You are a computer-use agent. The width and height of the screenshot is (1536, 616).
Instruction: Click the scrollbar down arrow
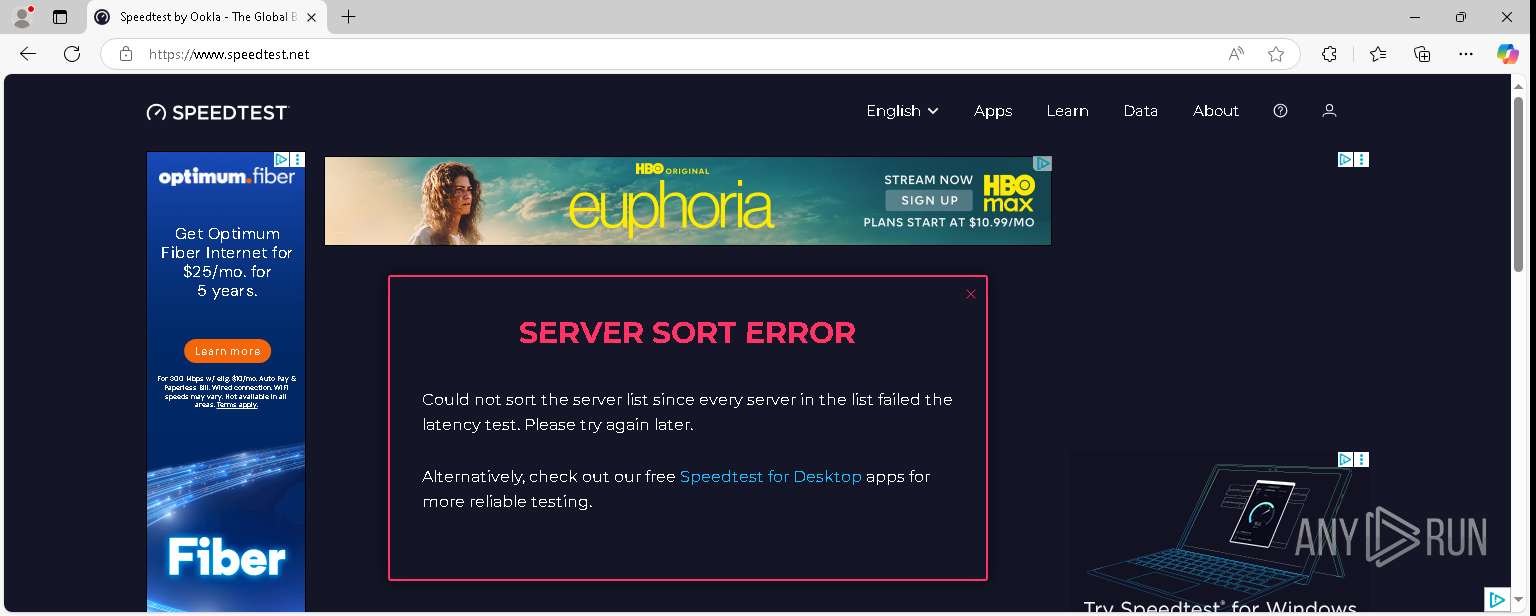tap(1519, 600)
